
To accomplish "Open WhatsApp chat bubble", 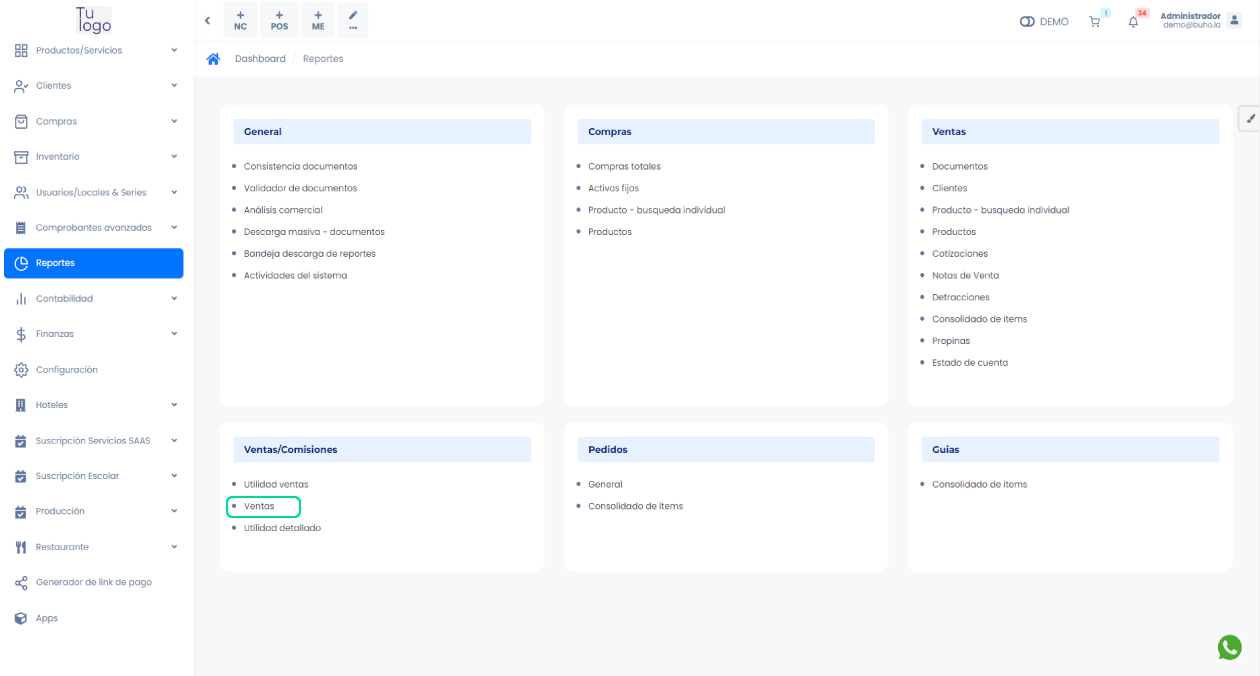I will point(1229,647).
